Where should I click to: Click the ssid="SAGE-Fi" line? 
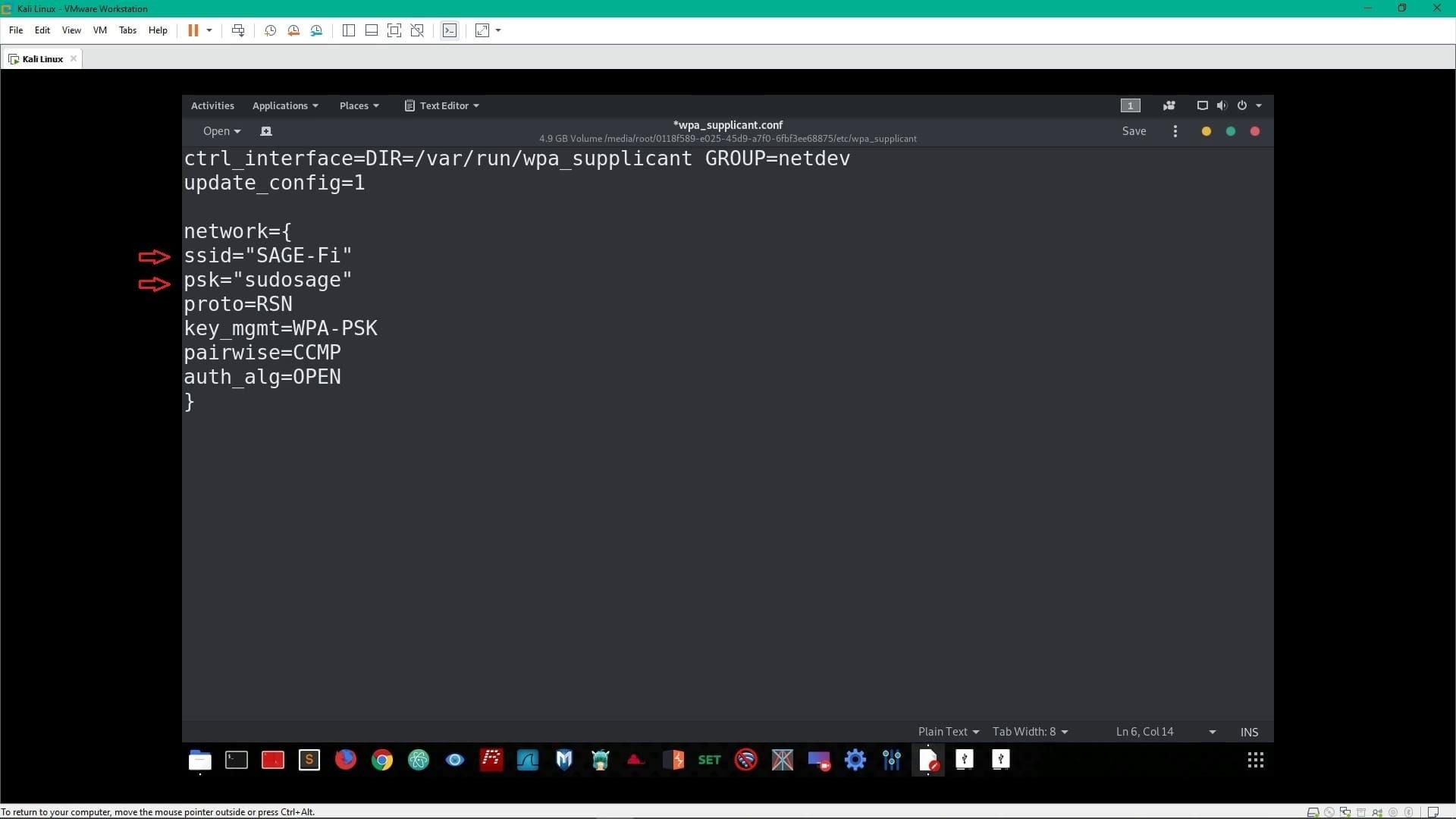click(268, 256)
